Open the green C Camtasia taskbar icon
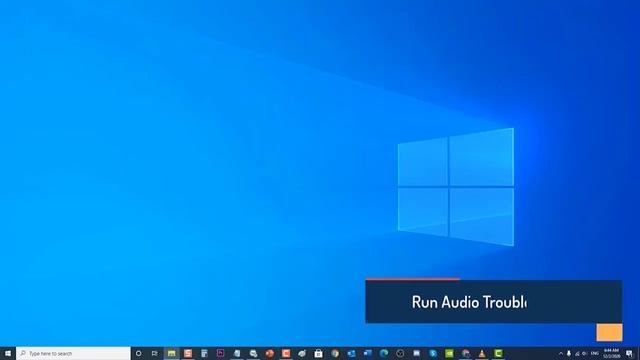The image size is (640, 360). pyautogui.click(x=498, y=353)
